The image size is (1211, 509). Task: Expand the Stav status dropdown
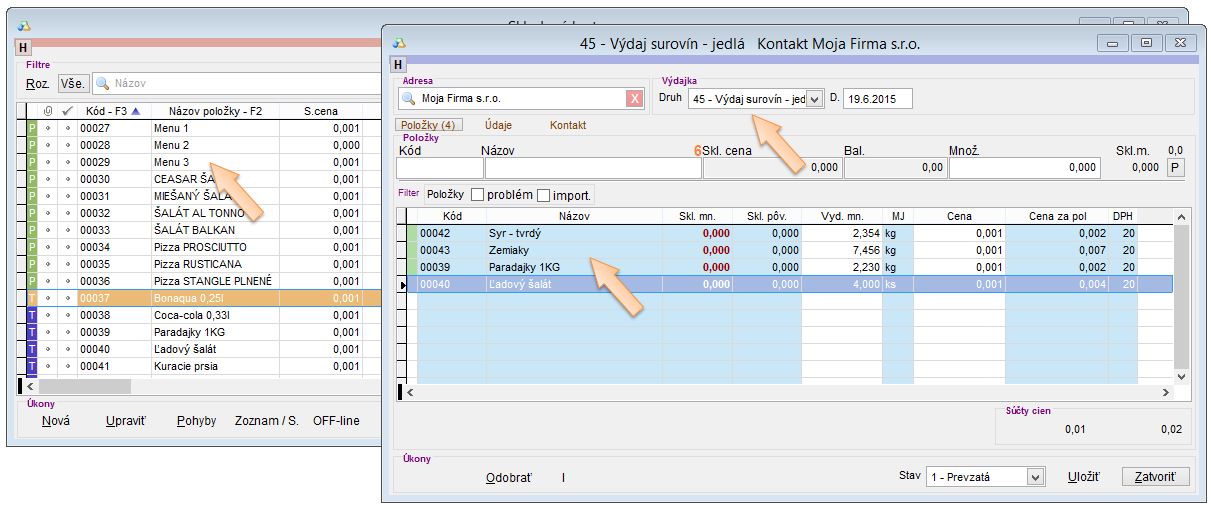pos(1035,477)
